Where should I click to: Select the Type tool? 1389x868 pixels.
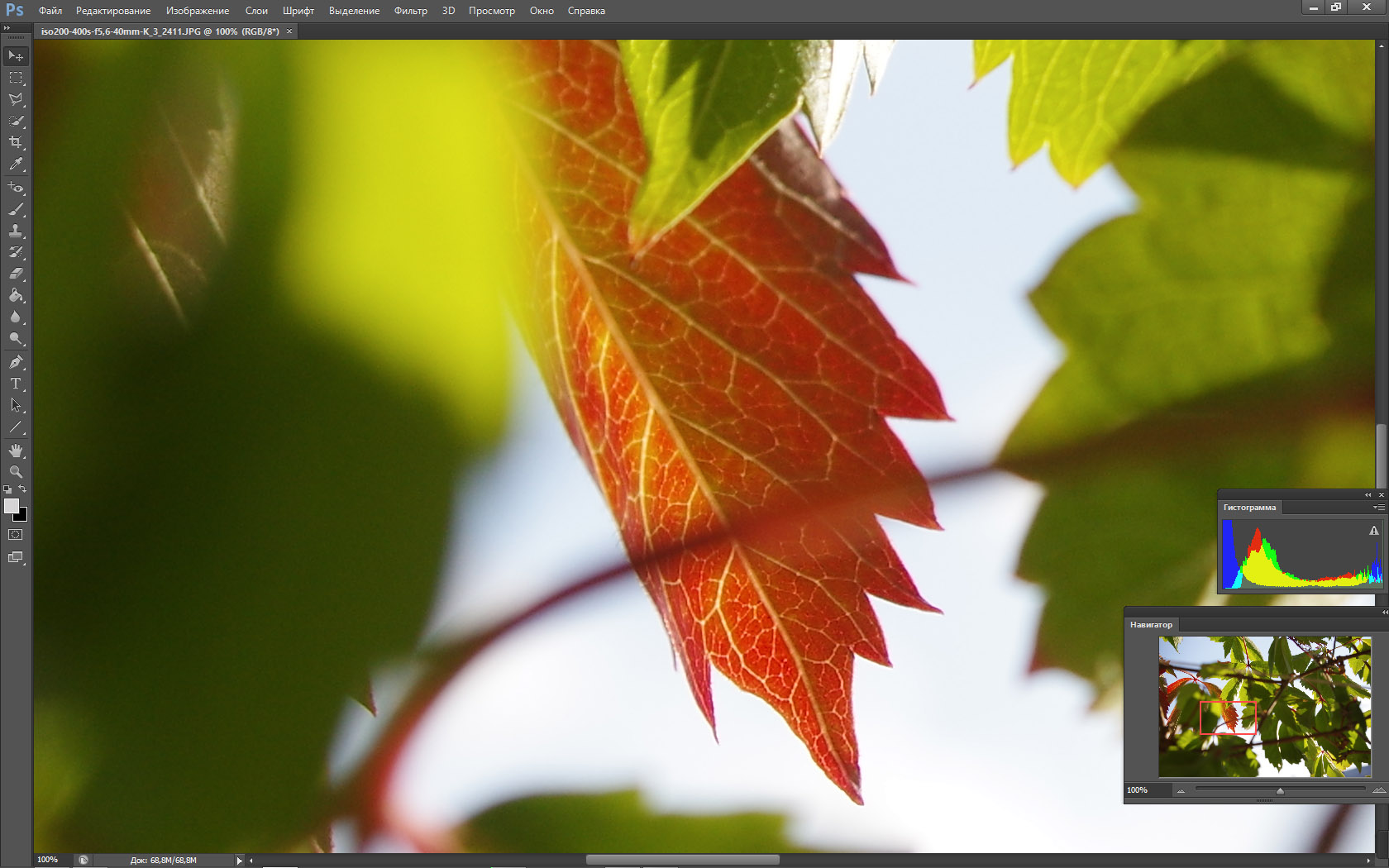(x=16, y=384)
